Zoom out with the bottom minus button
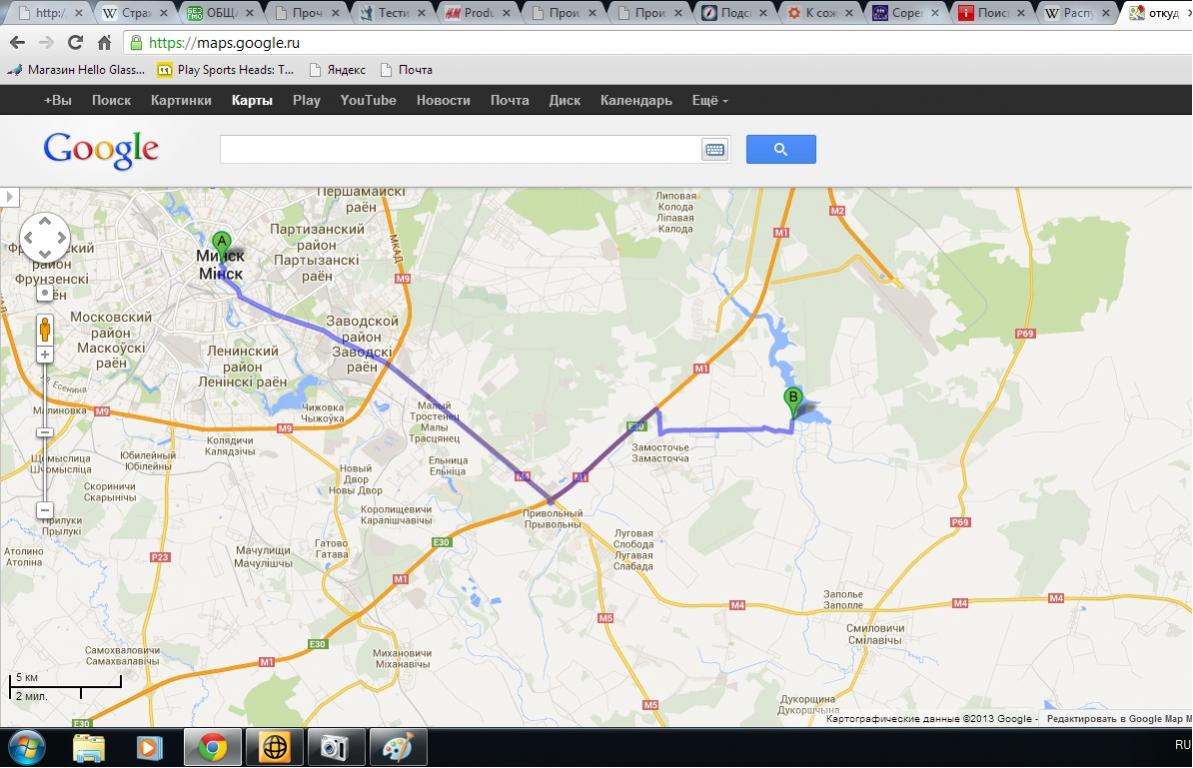This screenshot has height=768, width=1193. (x=45, y=510)
